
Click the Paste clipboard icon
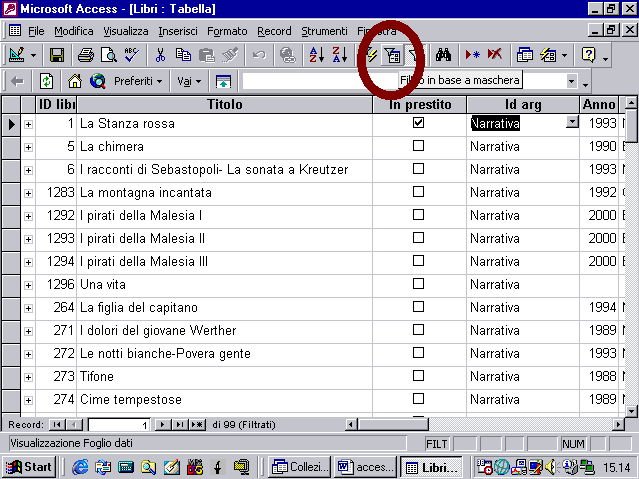pos(207,55)
